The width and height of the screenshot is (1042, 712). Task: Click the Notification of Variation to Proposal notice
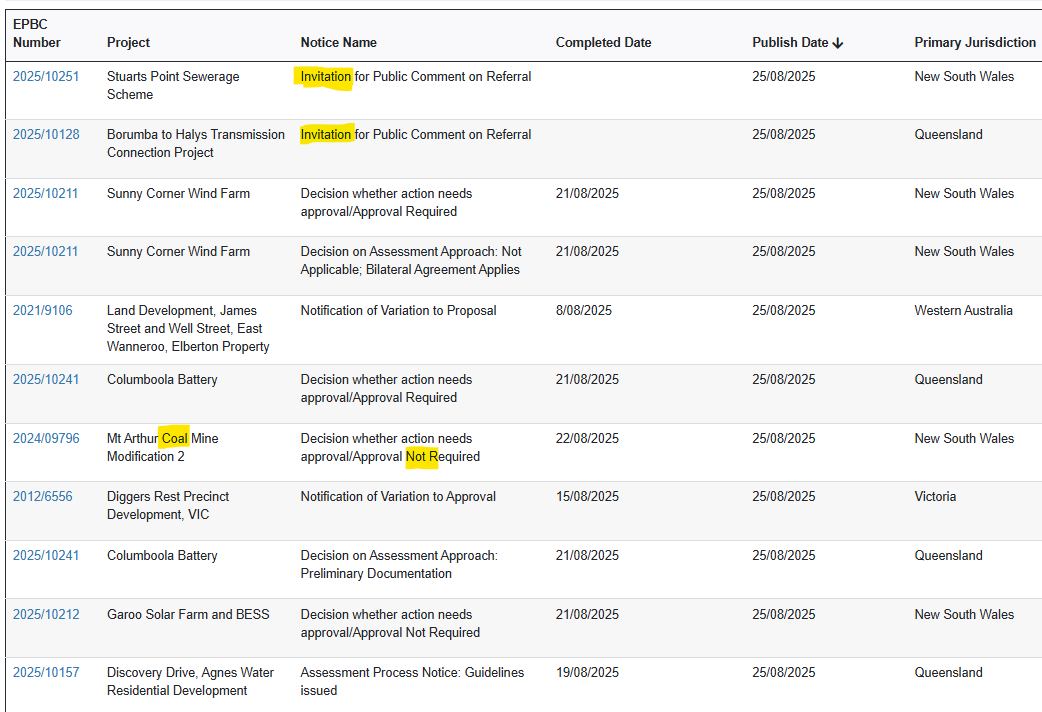pyautogui.click(x=399, y=310)
